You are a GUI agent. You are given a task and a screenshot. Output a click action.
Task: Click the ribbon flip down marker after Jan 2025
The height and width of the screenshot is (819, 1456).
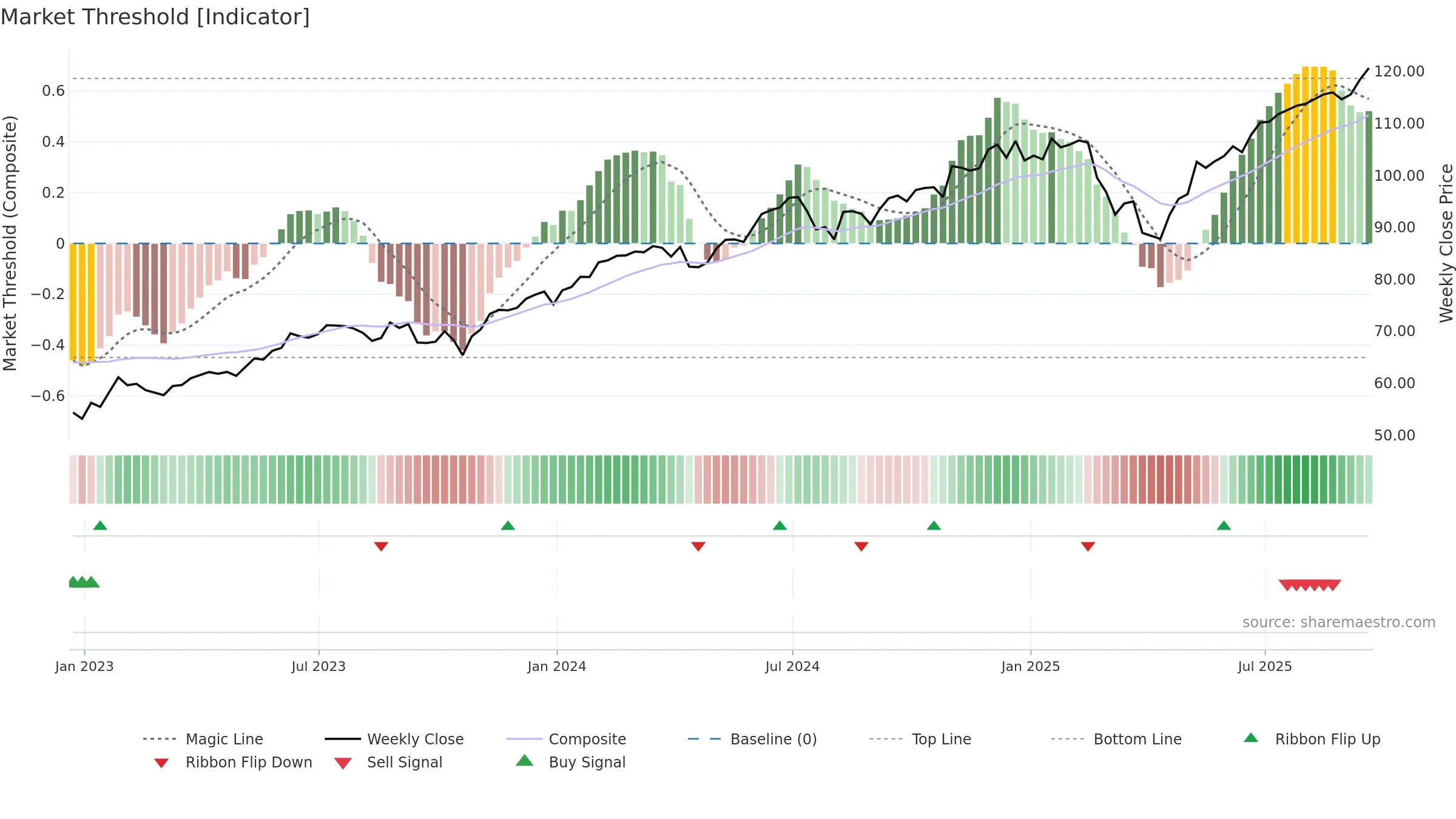coord(1088,547)
